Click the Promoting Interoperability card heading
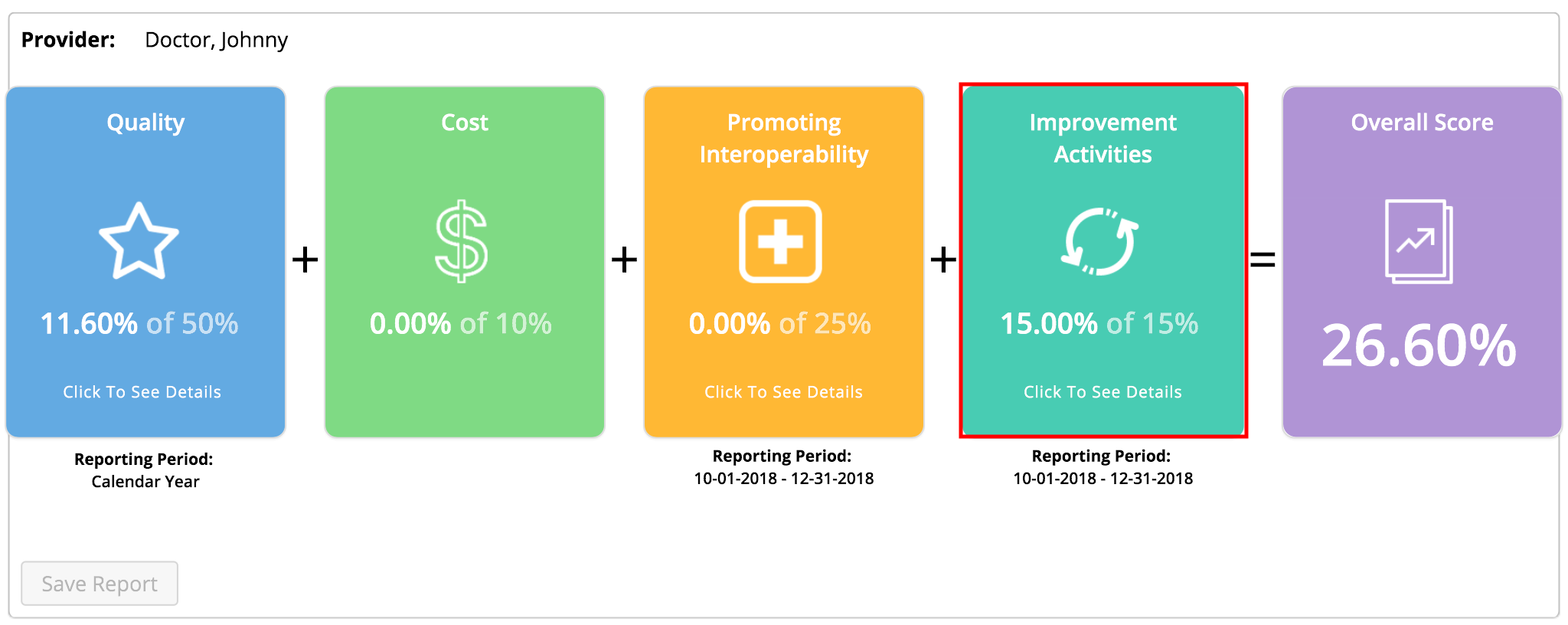Image resolution: width=1568 pixels, height=625 pixels. (x=784, y=139)
